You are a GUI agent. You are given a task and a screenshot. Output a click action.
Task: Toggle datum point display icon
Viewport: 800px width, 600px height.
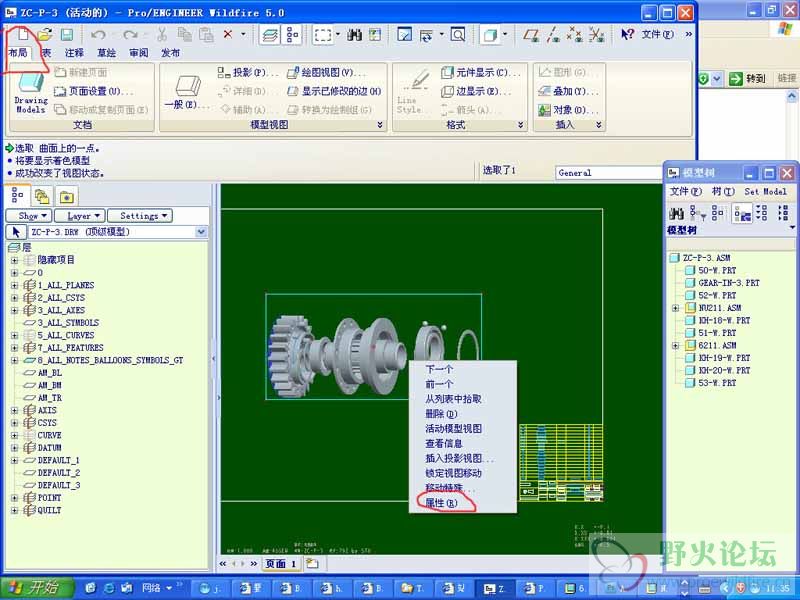(x=574, y=35)
